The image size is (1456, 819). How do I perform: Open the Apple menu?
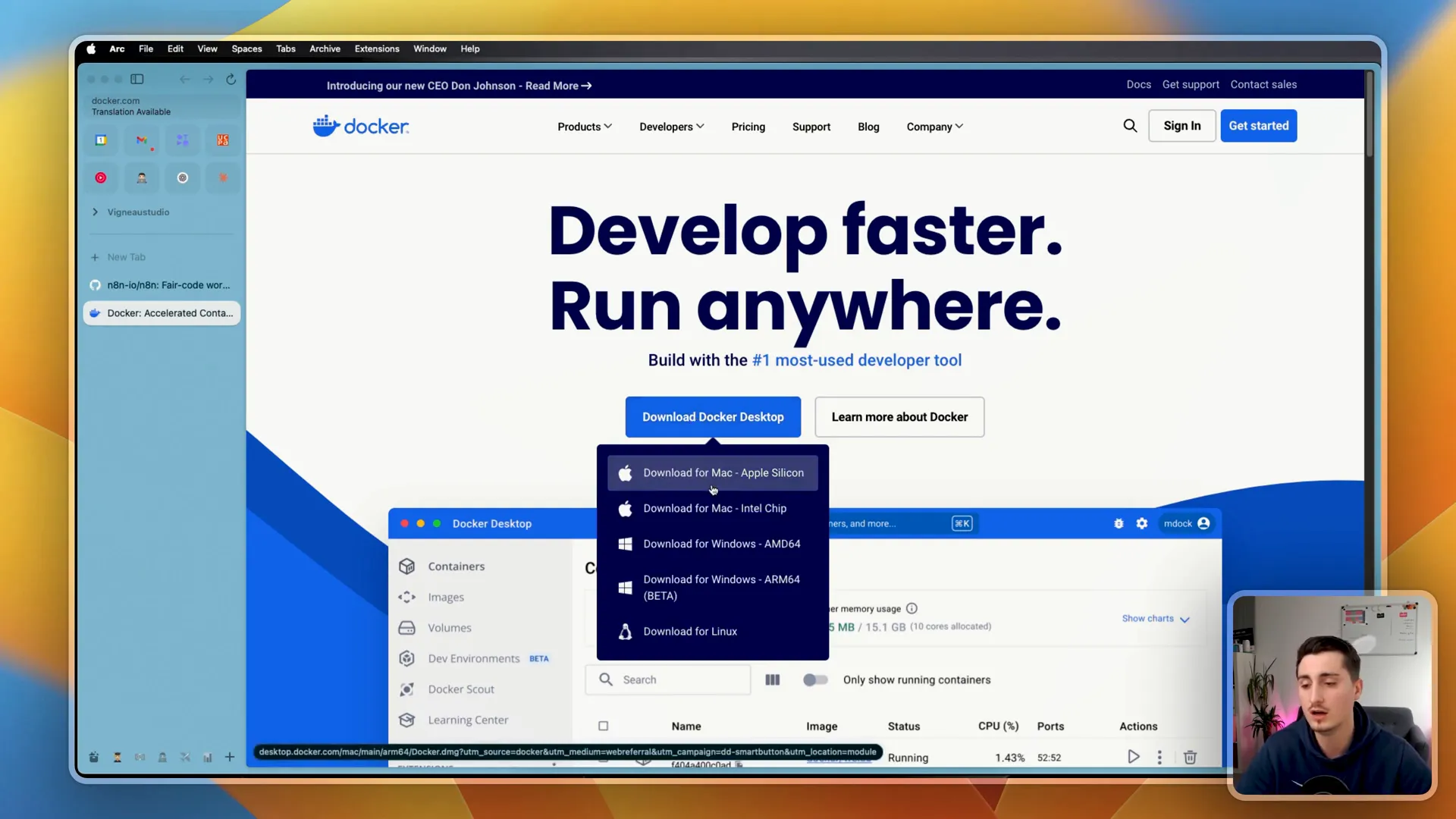pyautogui.click(x=91, y=49)
